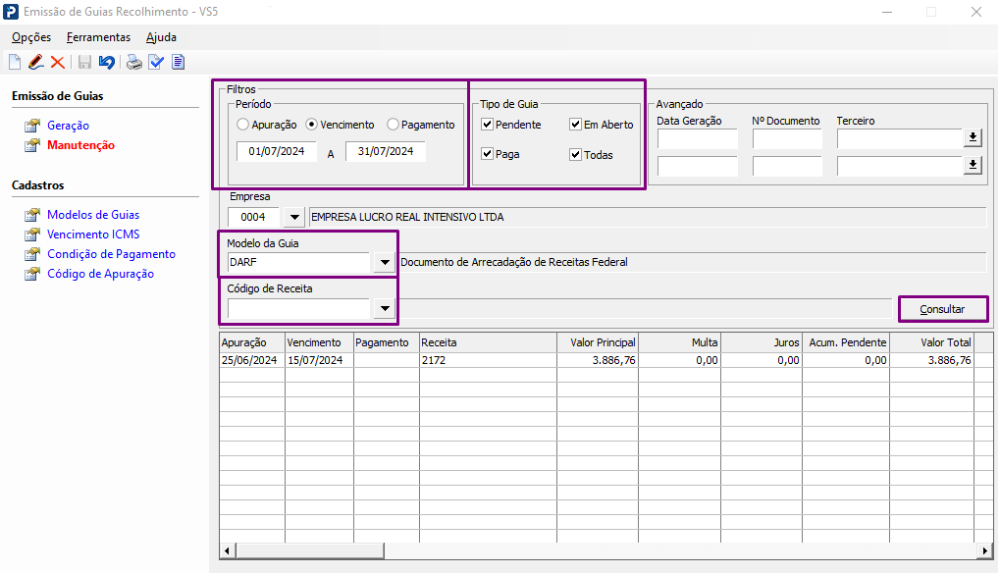Open the Código de Receita dropdown
Screen dimensions: 998x573
pos(384,309)
